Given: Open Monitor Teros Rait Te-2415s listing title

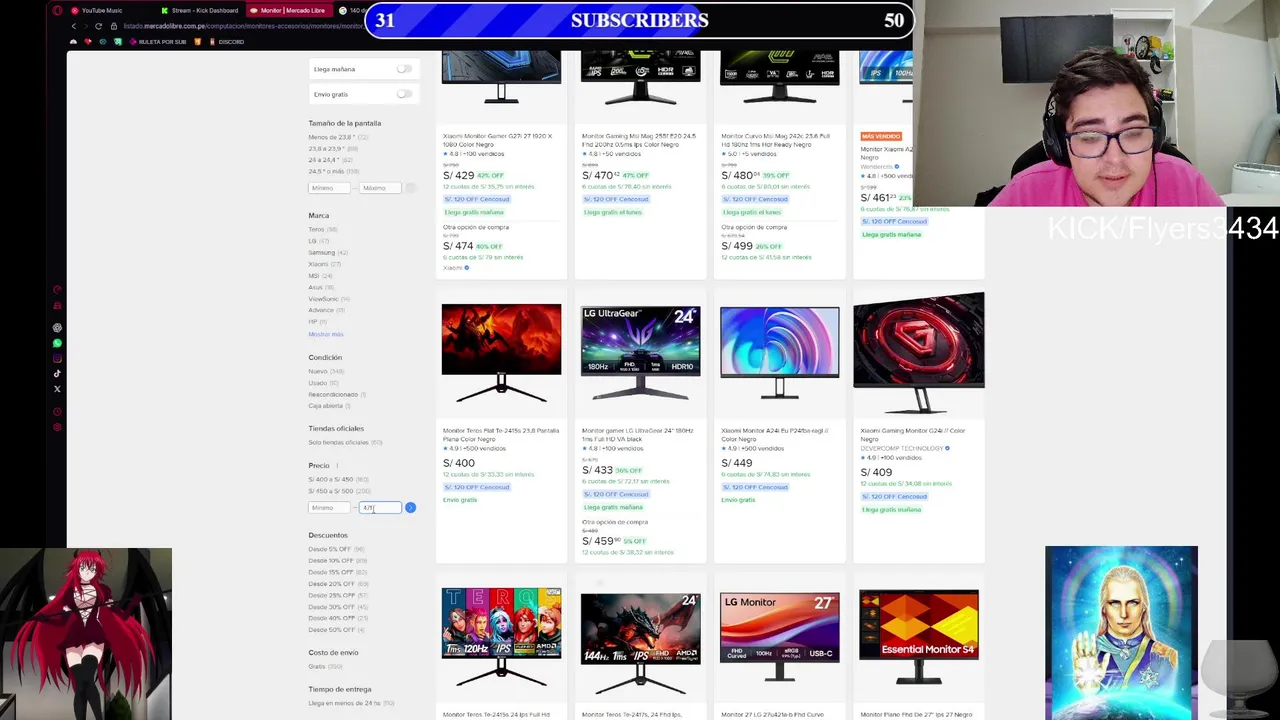Looking at the screenshot, I should tap(501, 434).
